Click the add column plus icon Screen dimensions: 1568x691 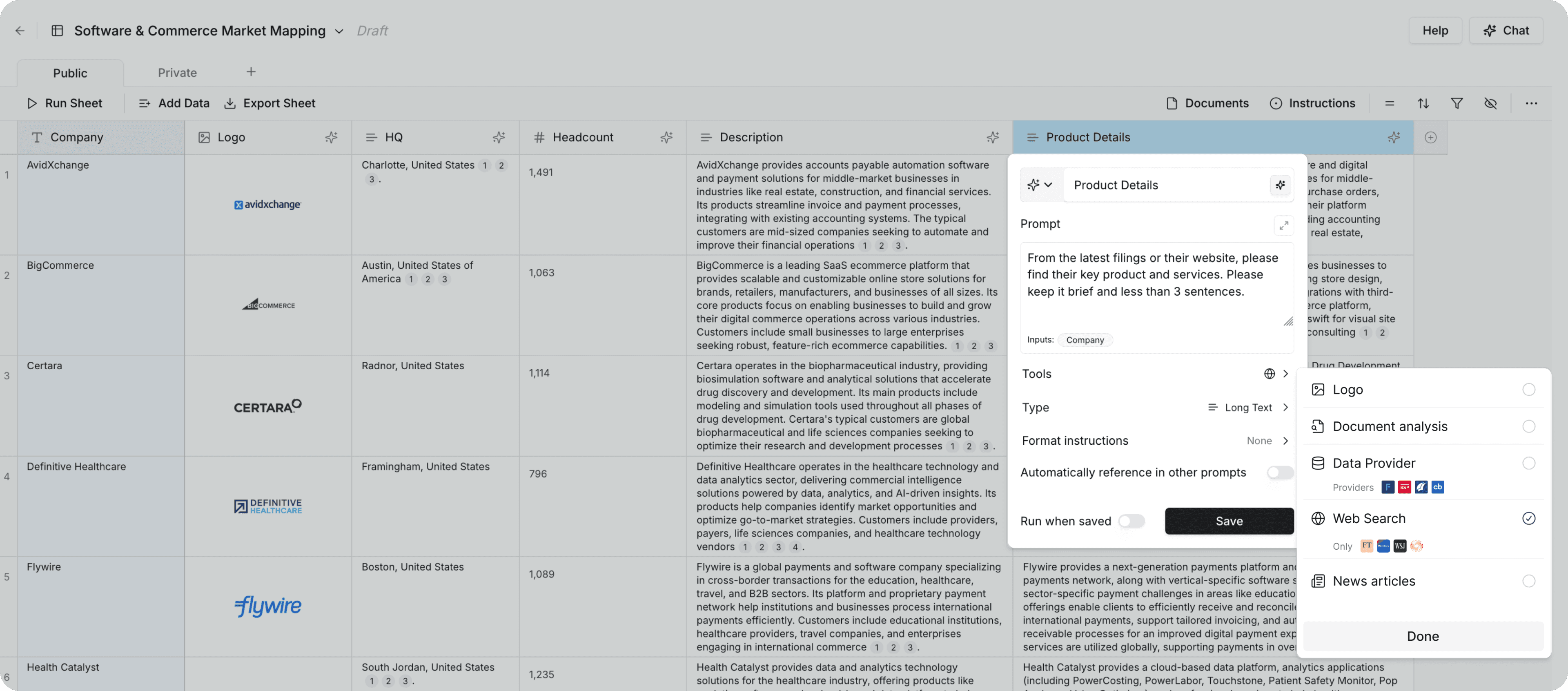click(x=1430, y=138)
